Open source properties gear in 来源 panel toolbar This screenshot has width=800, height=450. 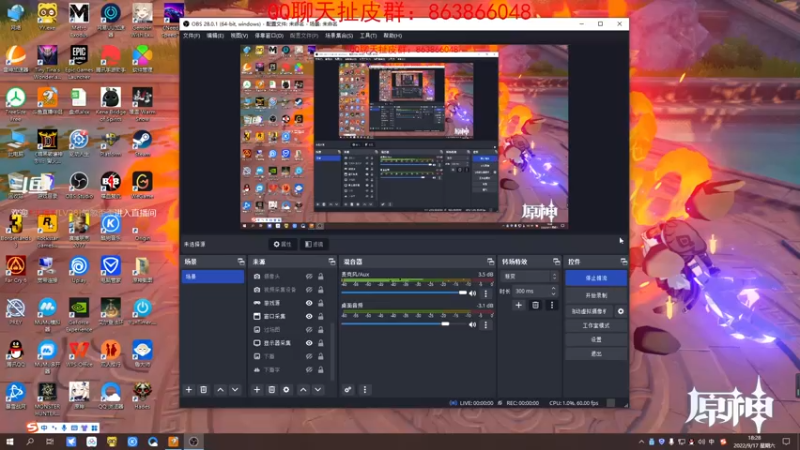(x=286, y=390)
